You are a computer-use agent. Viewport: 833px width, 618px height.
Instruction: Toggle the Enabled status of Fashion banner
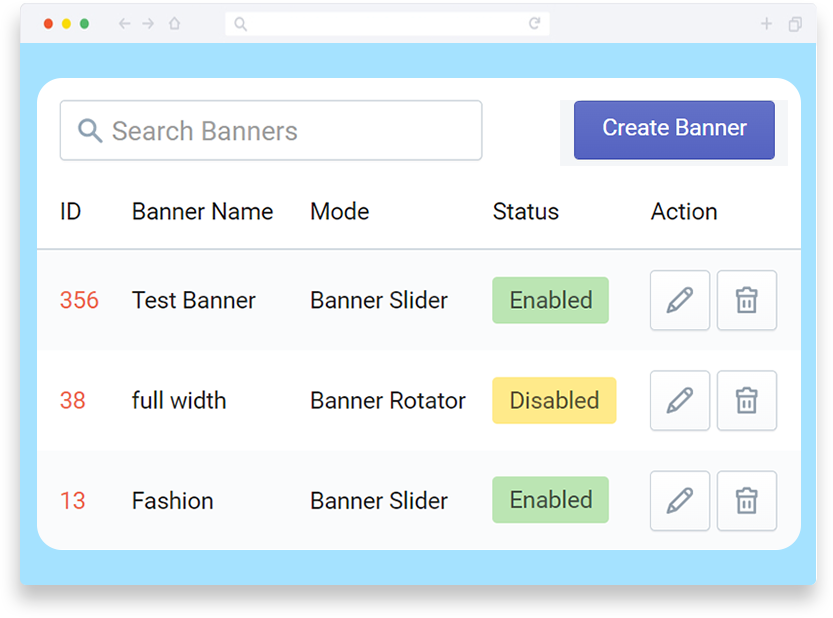[550, 500]
